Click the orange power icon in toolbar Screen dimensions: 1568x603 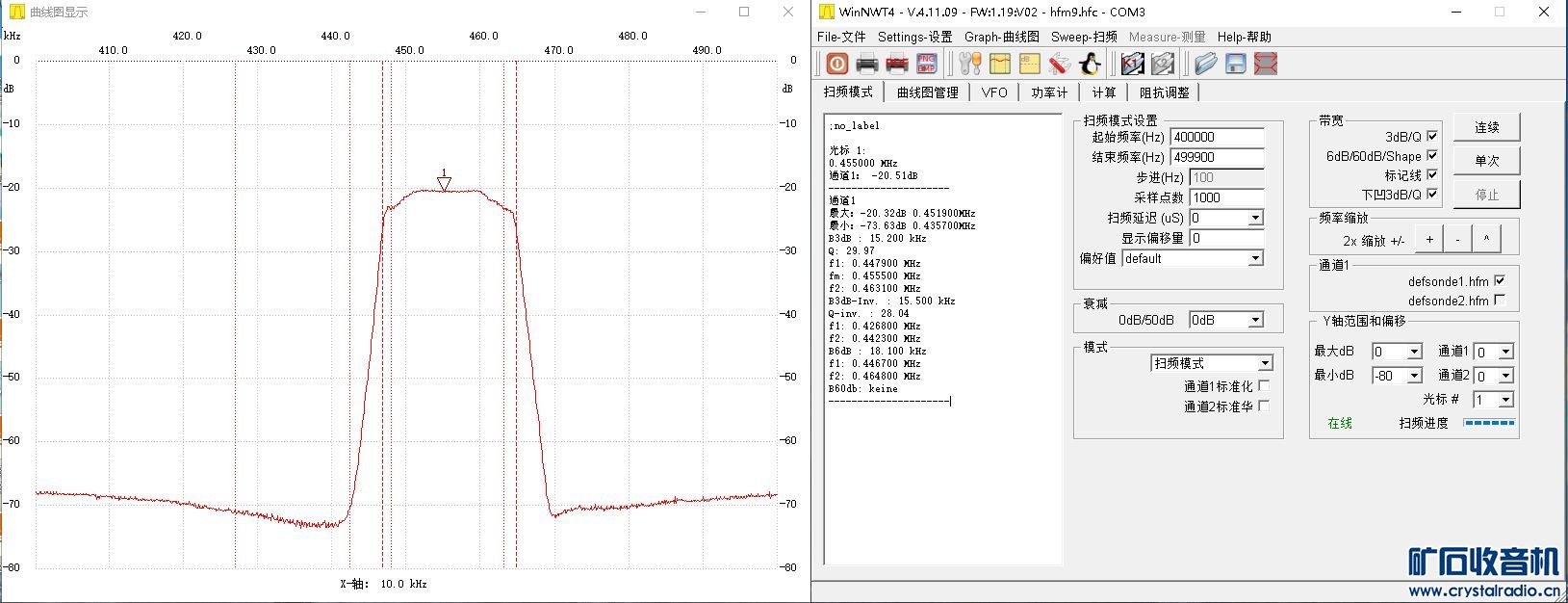(837, 64)
